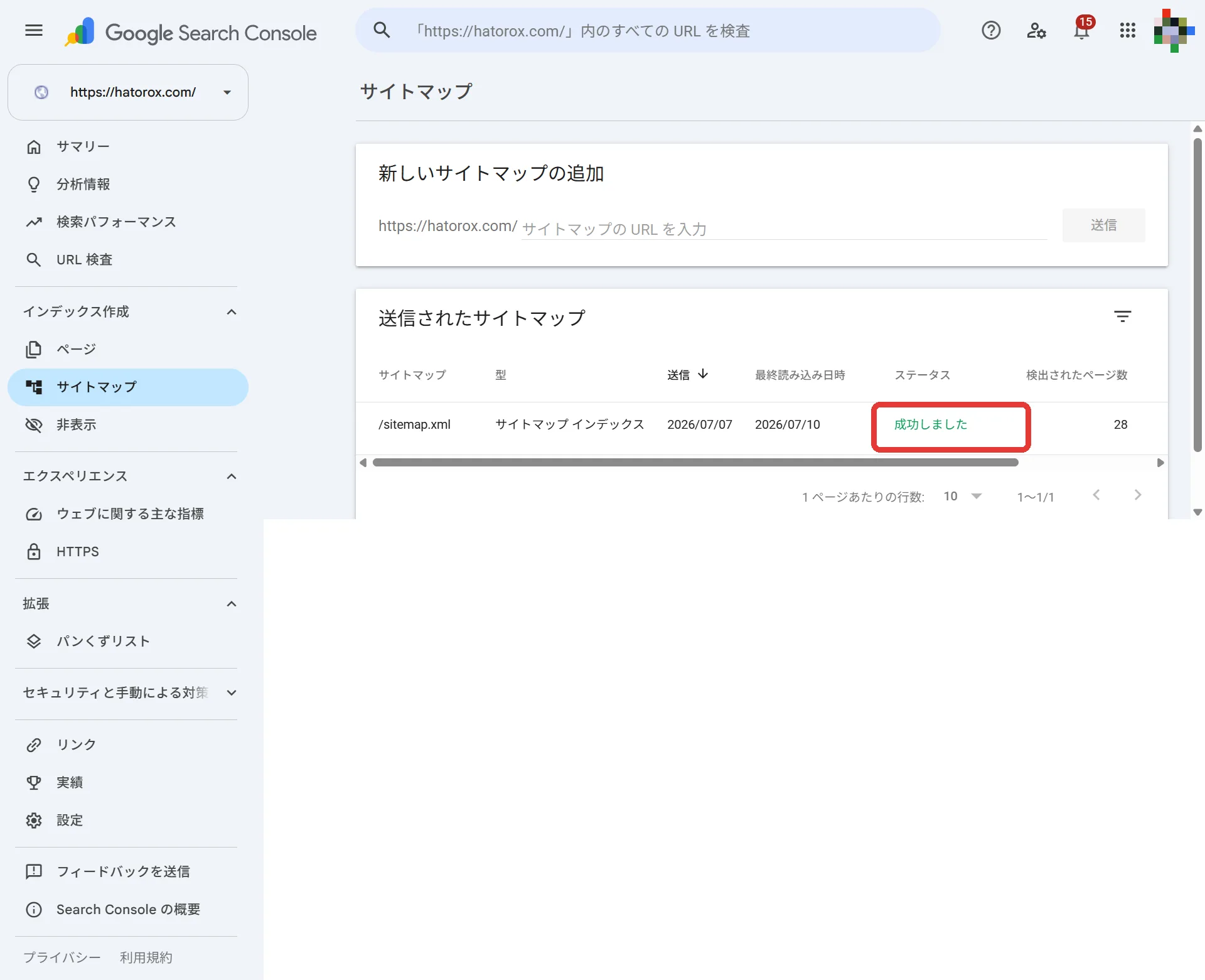This screenshot has width=1205, height=980.
Task: Go to next page of sitemap table
Action: pyautogui.click(x=1137, y=495)
